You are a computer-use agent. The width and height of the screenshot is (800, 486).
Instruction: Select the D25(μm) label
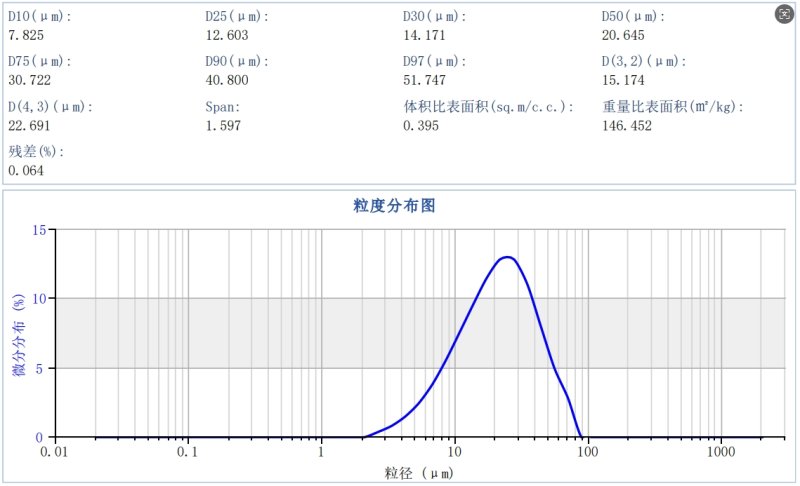[236, 17]
